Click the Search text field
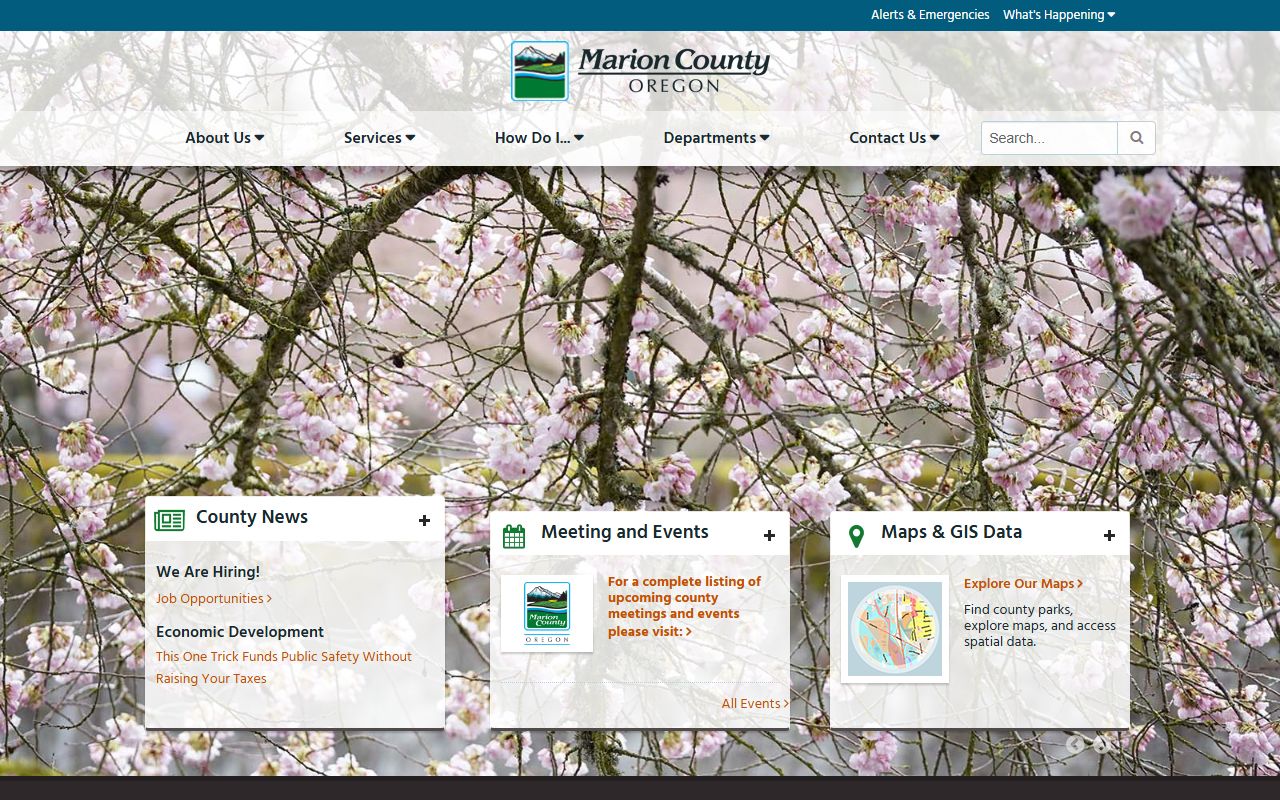The height and width of the screenshot is (800, 1280). coord(1049,138)
